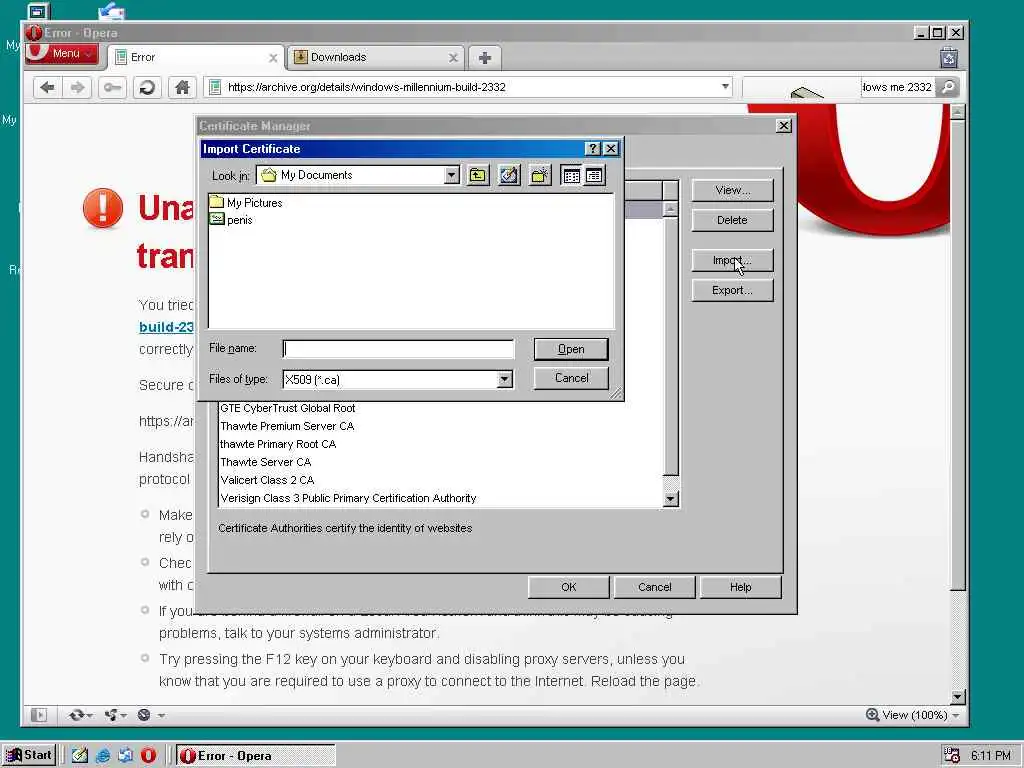Screen dimensions: 1024x768
Task: Click the page icon in the address bar
Action: coord(215,87)
